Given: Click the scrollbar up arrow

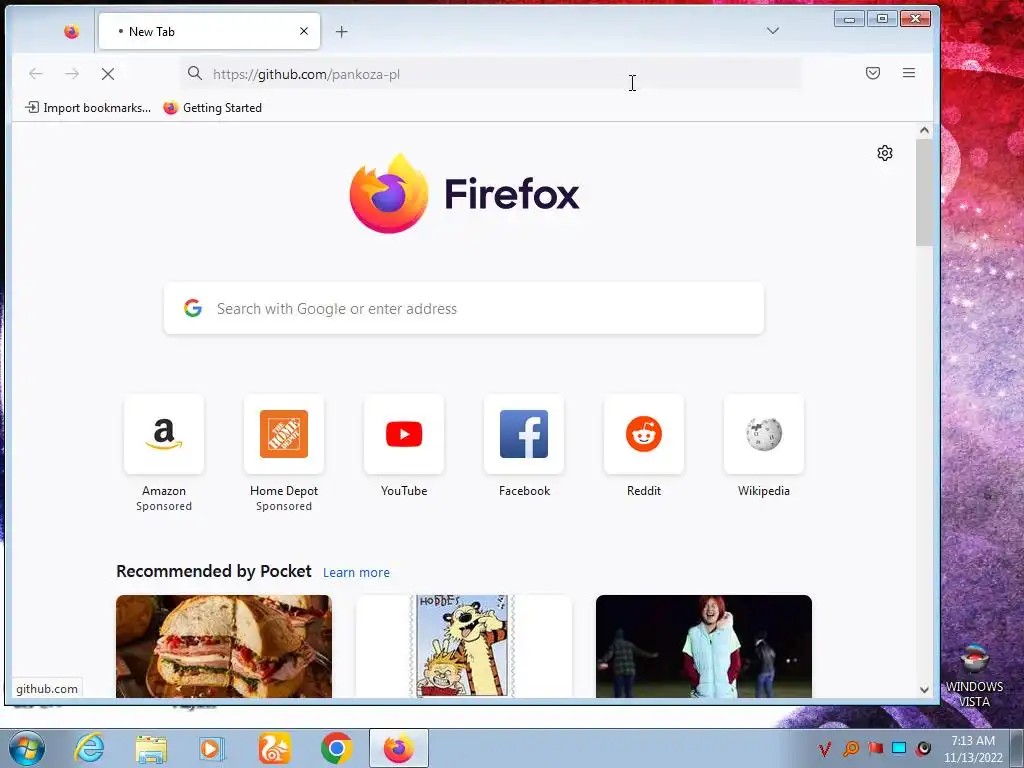Looking at the screenshot, I should pos(924,130).
